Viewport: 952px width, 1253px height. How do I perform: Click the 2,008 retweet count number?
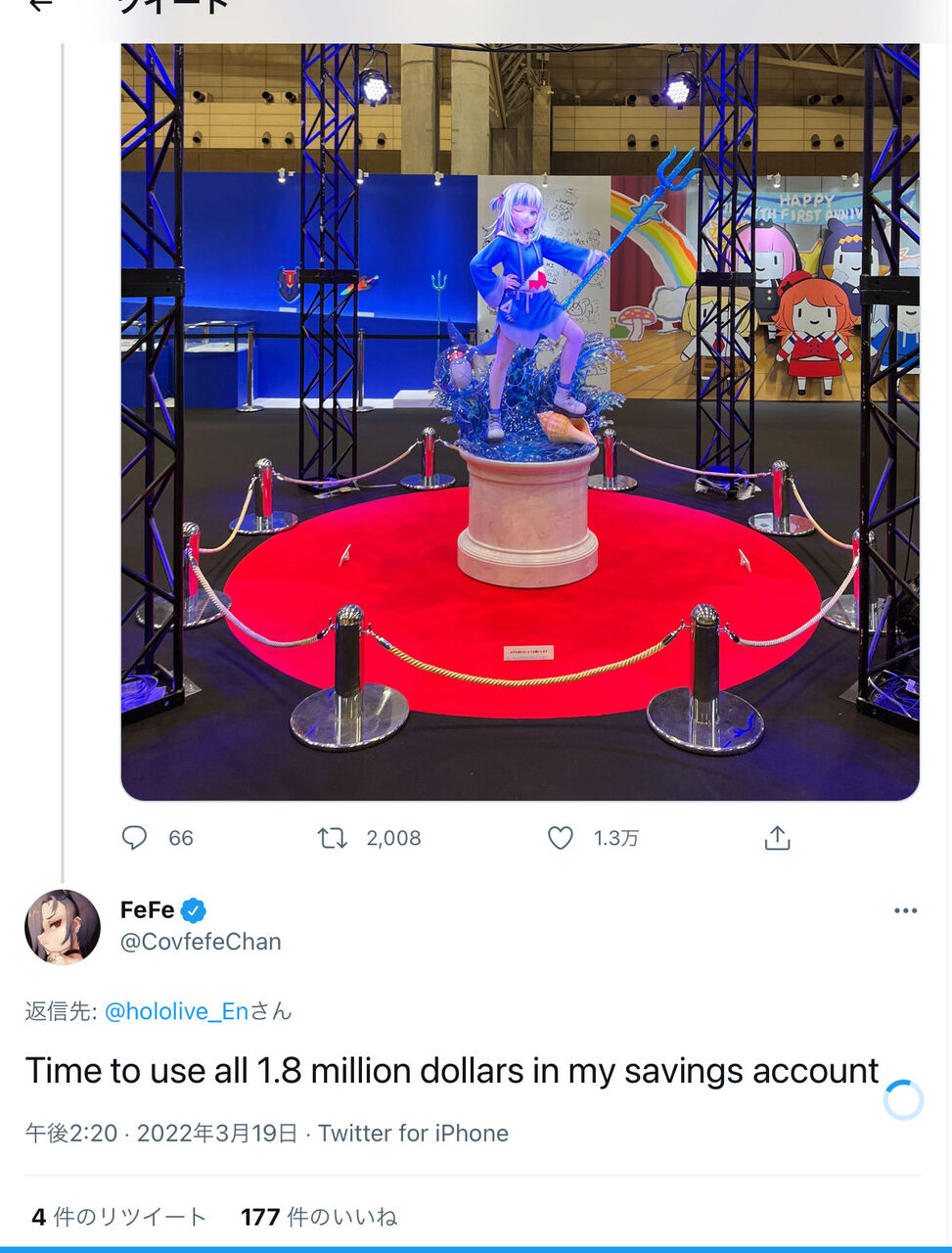click(x=393, y=838)
